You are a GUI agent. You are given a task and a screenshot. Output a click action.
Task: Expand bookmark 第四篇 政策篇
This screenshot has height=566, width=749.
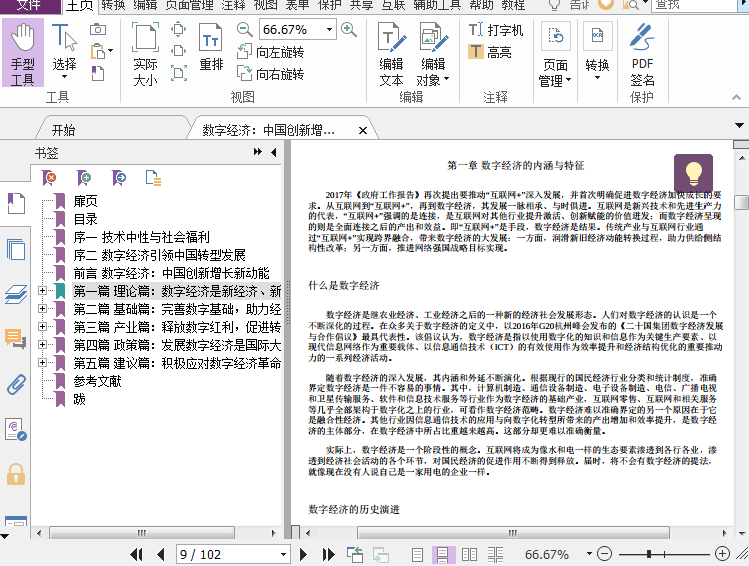tap(43, 344)
